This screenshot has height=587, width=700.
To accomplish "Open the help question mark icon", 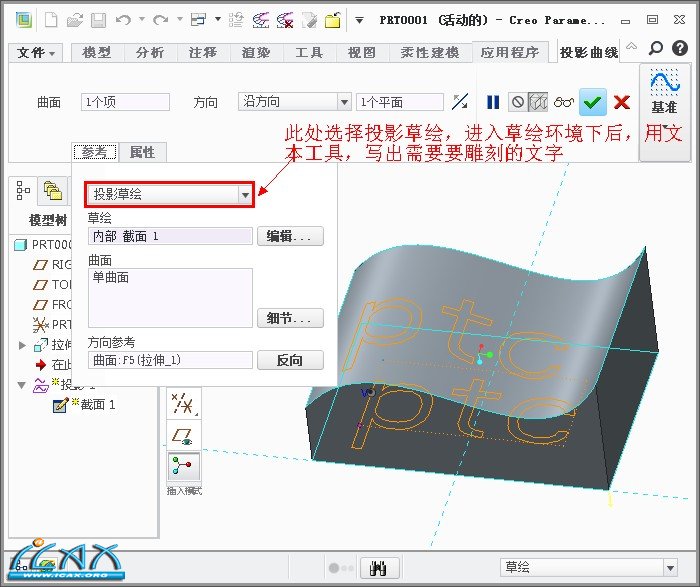I will point(680,47).
